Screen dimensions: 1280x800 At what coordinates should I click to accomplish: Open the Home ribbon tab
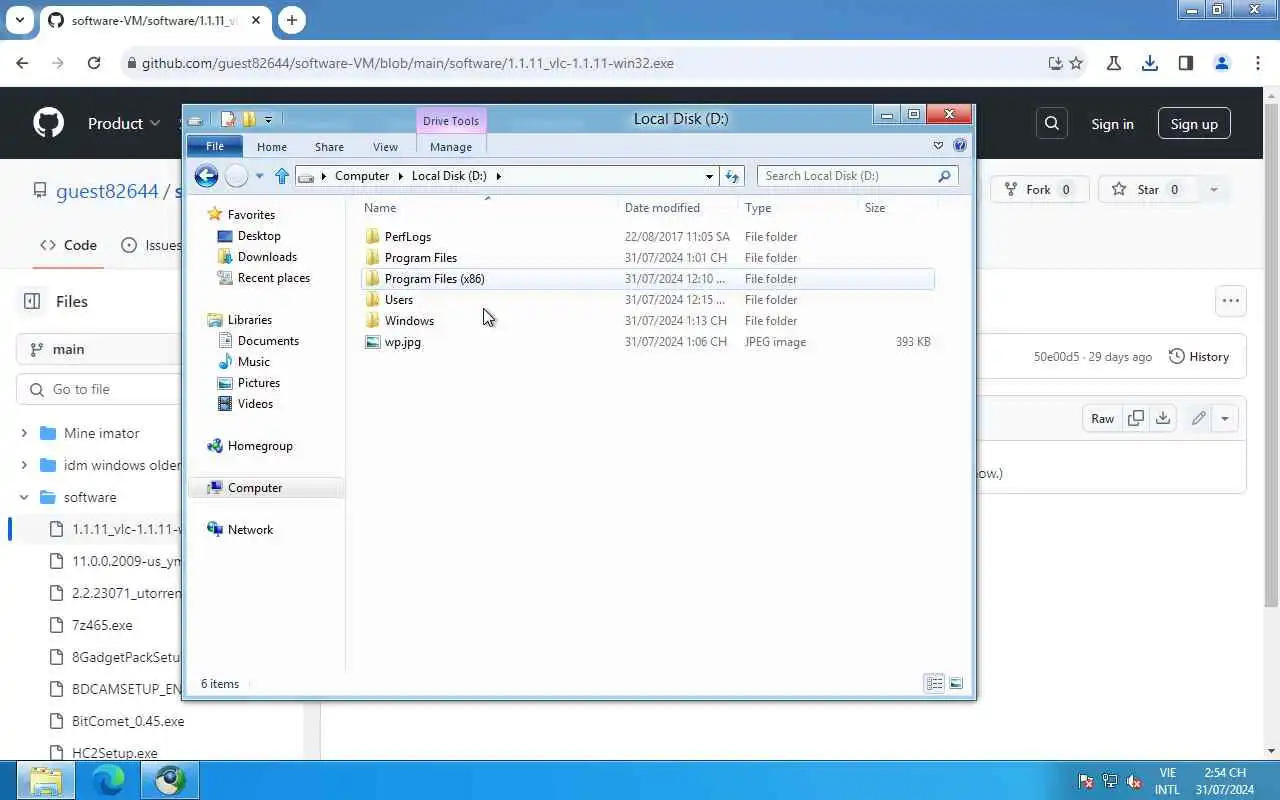point(271,146)
